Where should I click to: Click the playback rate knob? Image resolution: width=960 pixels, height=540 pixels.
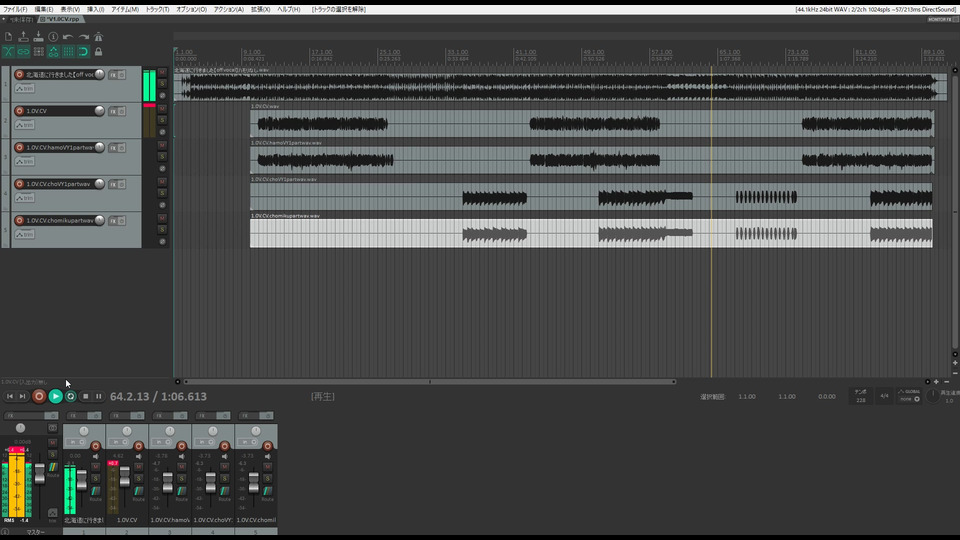tap(932, 396)
